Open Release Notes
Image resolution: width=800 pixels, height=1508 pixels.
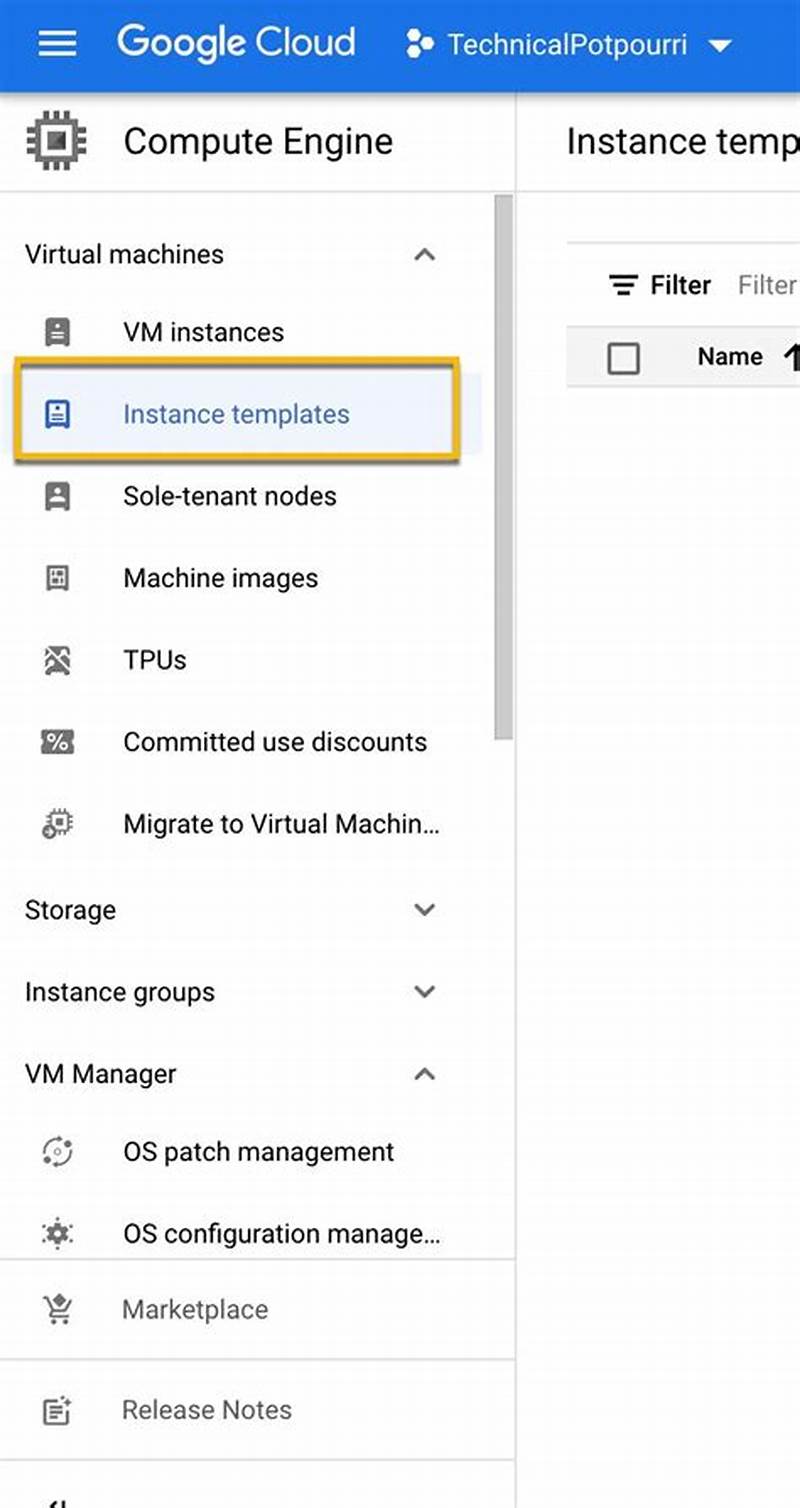coord(206,1410)
